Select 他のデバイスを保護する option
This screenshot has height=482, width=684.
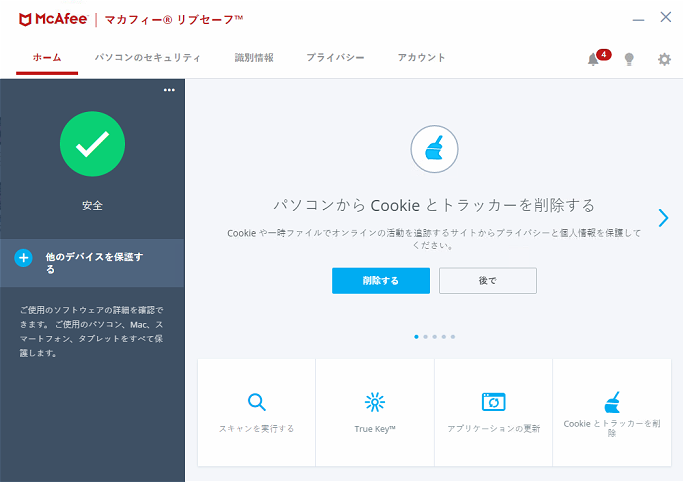tap(92, 263)
